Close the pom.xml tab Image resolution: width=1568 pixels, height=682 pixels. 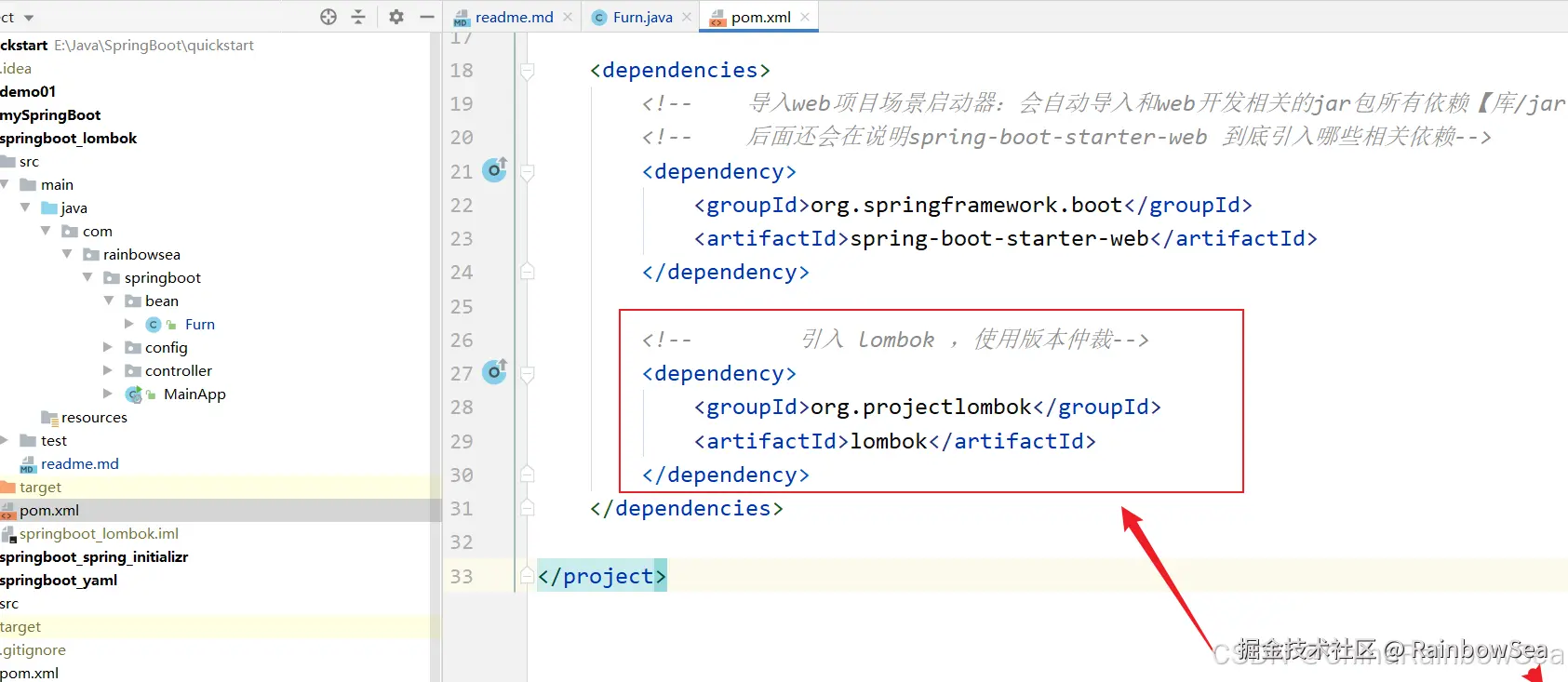tap(805, 17)
